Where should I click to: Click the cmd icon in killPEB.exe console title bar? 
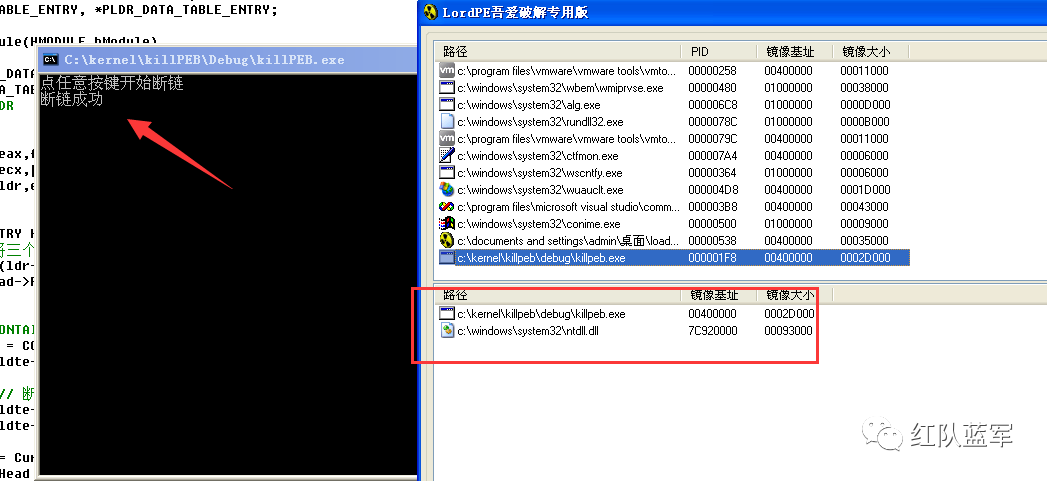(x=51, y=59)
